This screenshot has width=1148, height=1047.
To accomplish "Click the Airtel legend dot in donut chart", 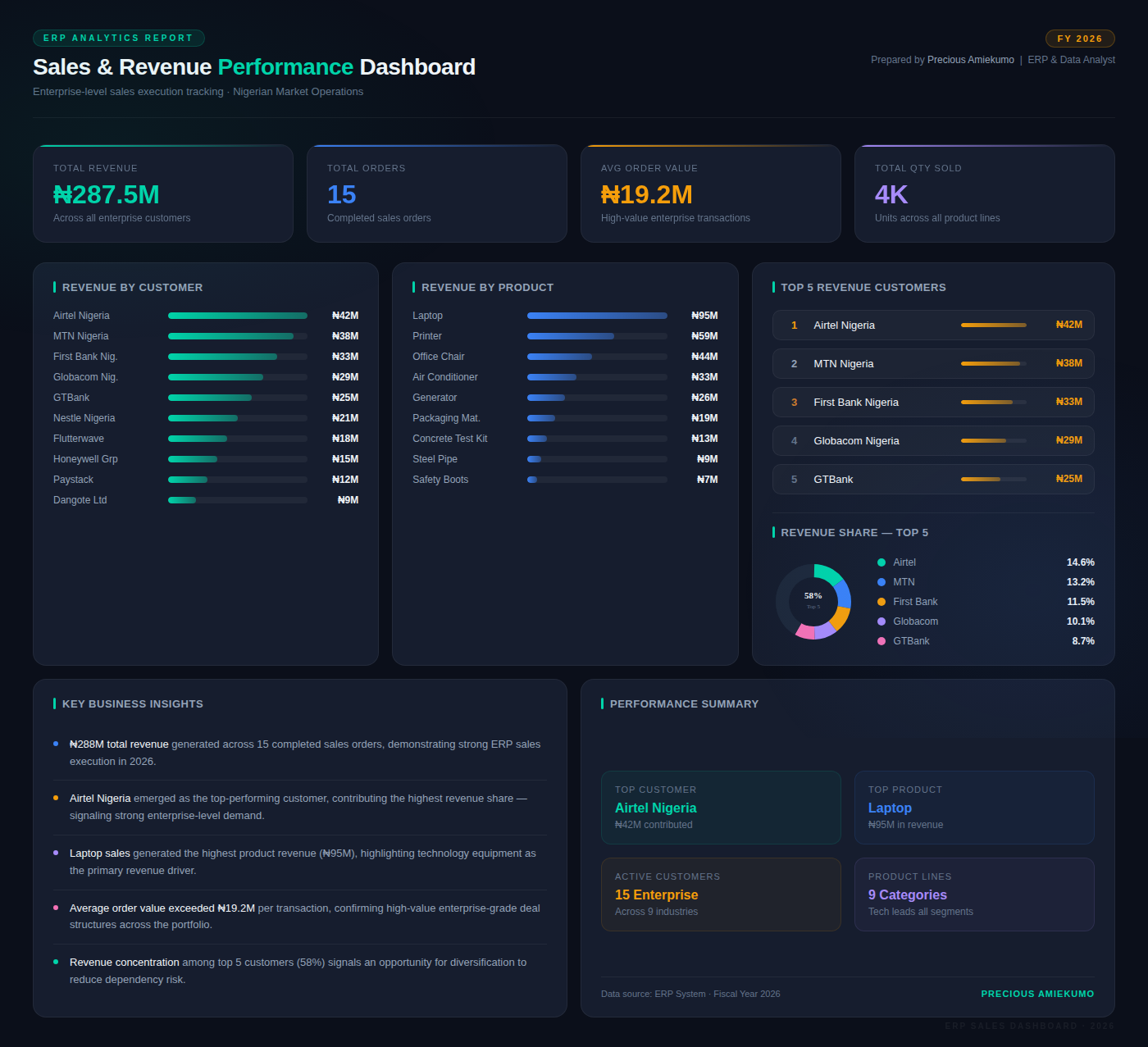I will point(881,562).
